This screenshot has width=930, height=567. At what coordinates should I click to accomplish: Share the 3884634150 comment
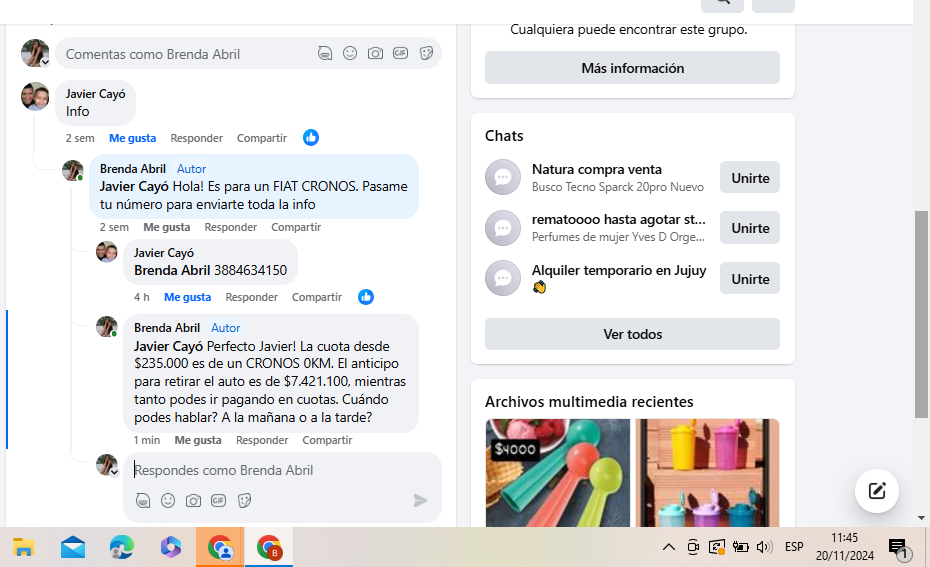coord(317,297)
